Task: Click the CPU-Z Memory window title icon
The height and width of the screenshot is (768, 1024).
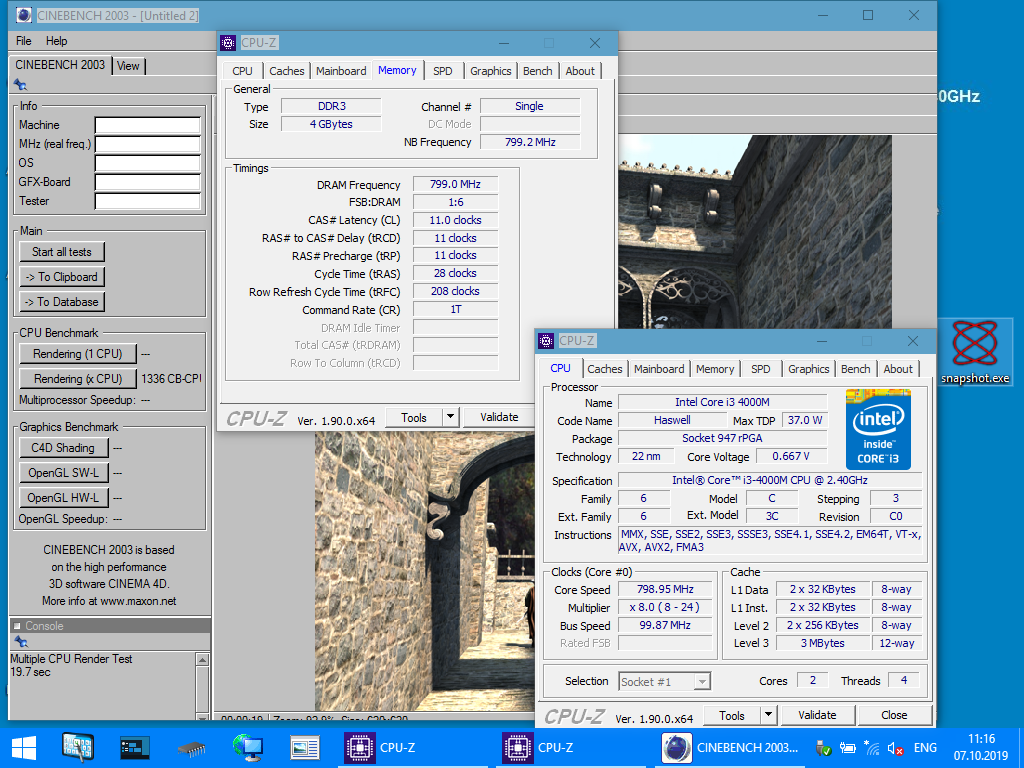Action: tap(228, 43)
